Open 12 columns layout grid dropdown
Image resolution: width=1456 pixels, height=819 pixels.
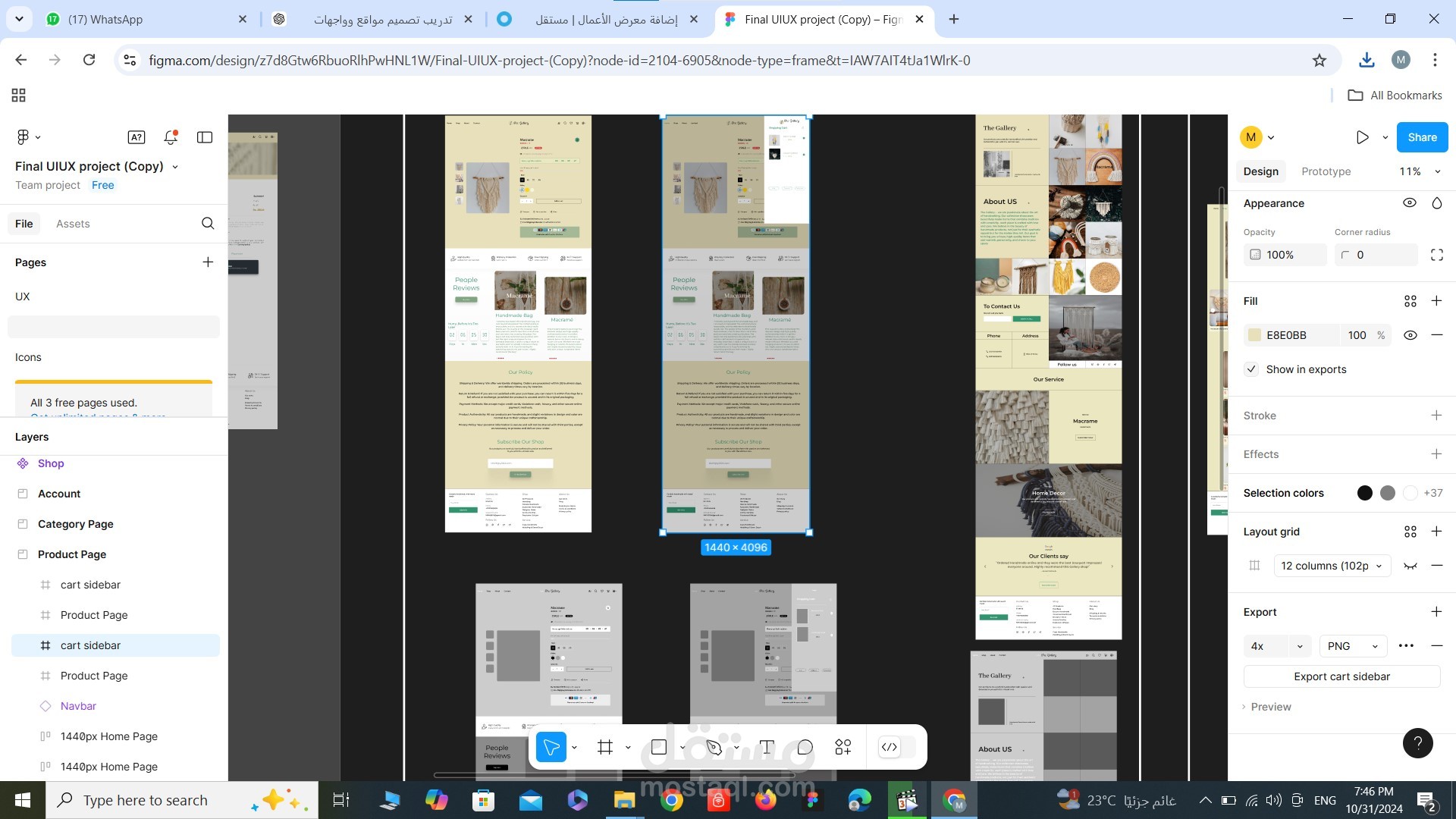point(1332,566)
